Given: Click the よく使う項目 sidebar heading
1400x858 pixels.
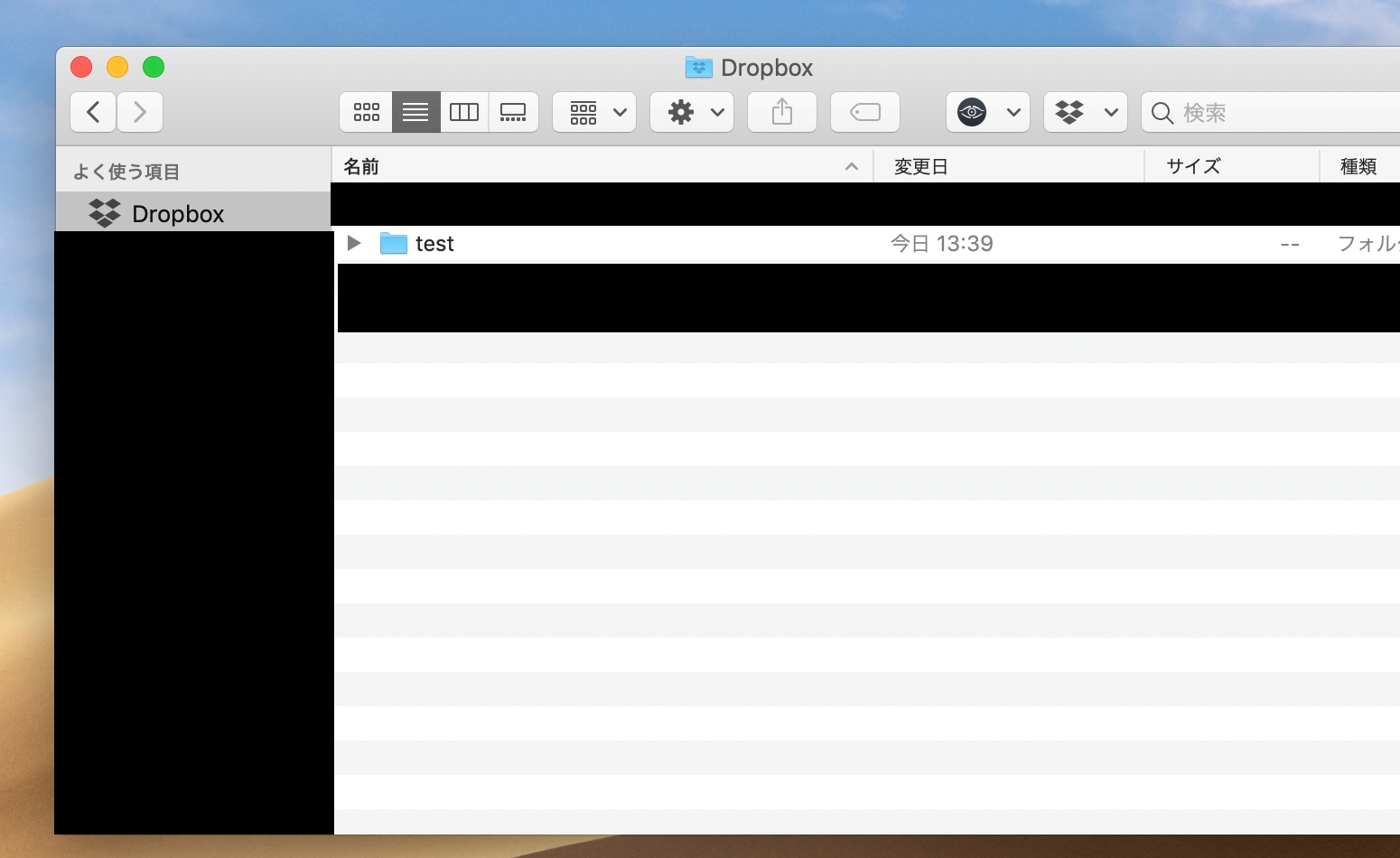Looking at the screenshot, I should coord(126,172).
